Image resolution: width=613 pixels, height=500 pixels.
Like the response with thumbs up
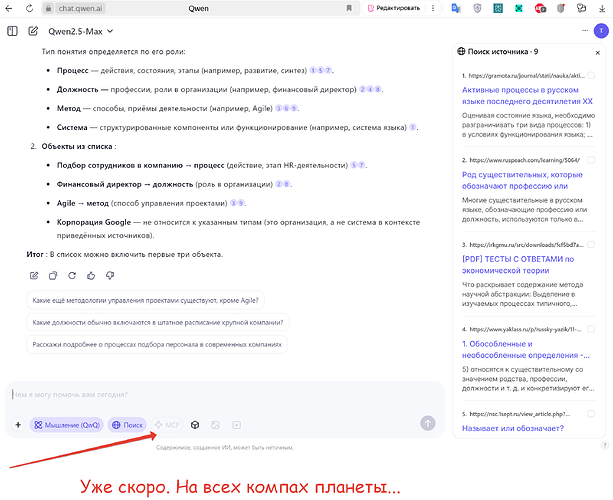[91, 276]
